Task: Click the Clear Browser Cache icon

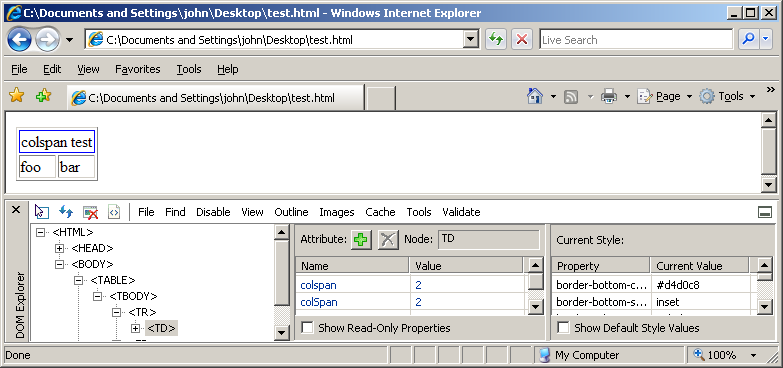Action: pos(90,212)
